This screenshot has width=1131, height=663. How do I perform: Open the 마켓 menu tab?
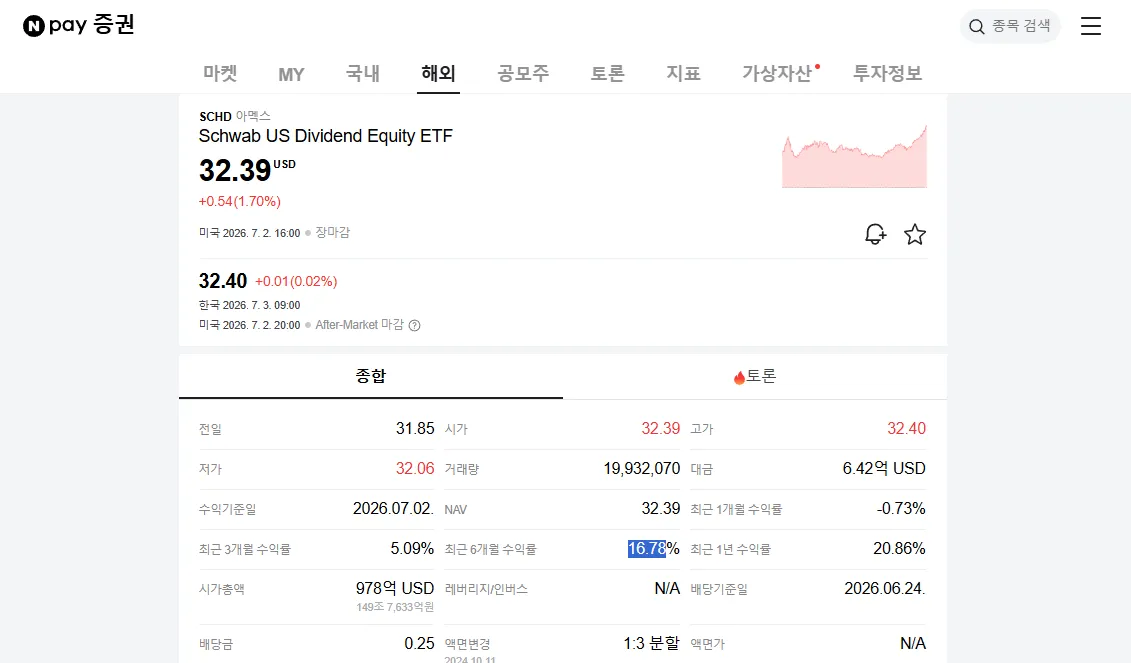pyautogui.click(x=220, y=74)
